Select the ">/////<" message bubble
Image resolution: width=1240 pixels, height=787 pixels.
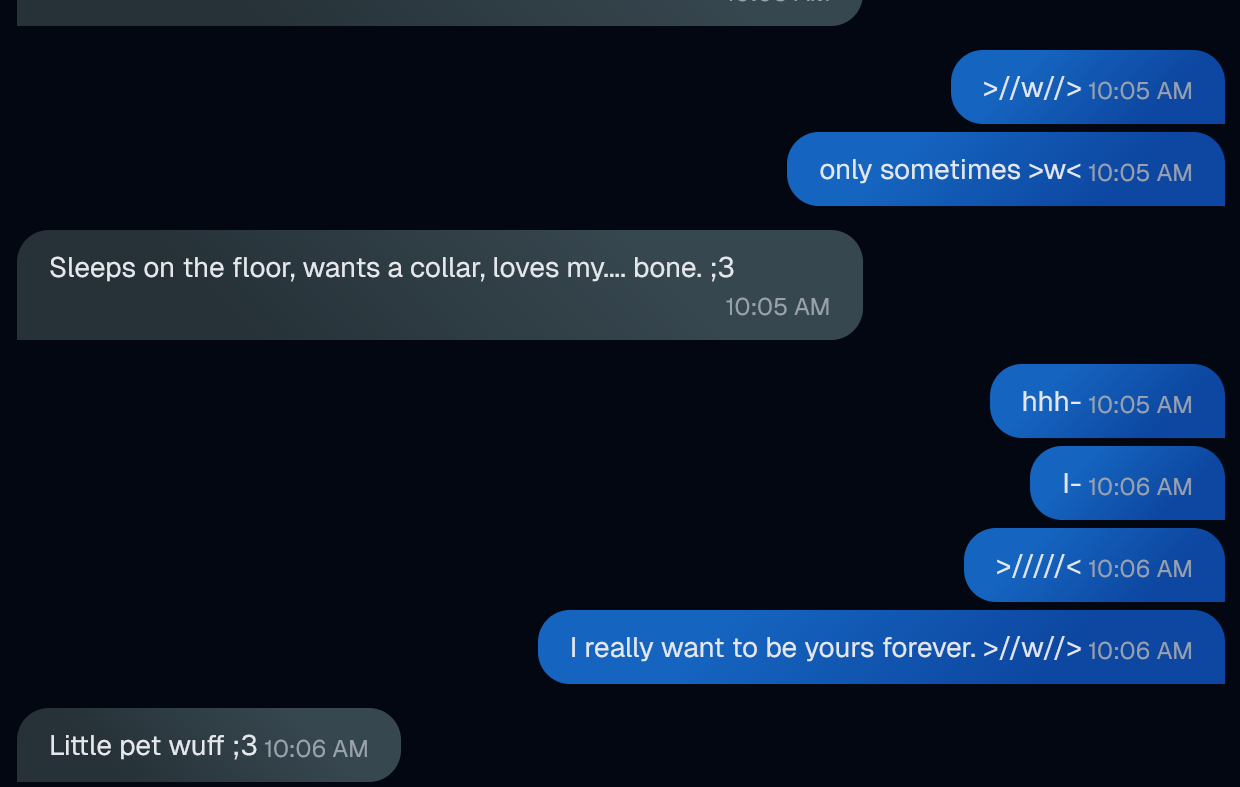click(x=1038, y=566)
